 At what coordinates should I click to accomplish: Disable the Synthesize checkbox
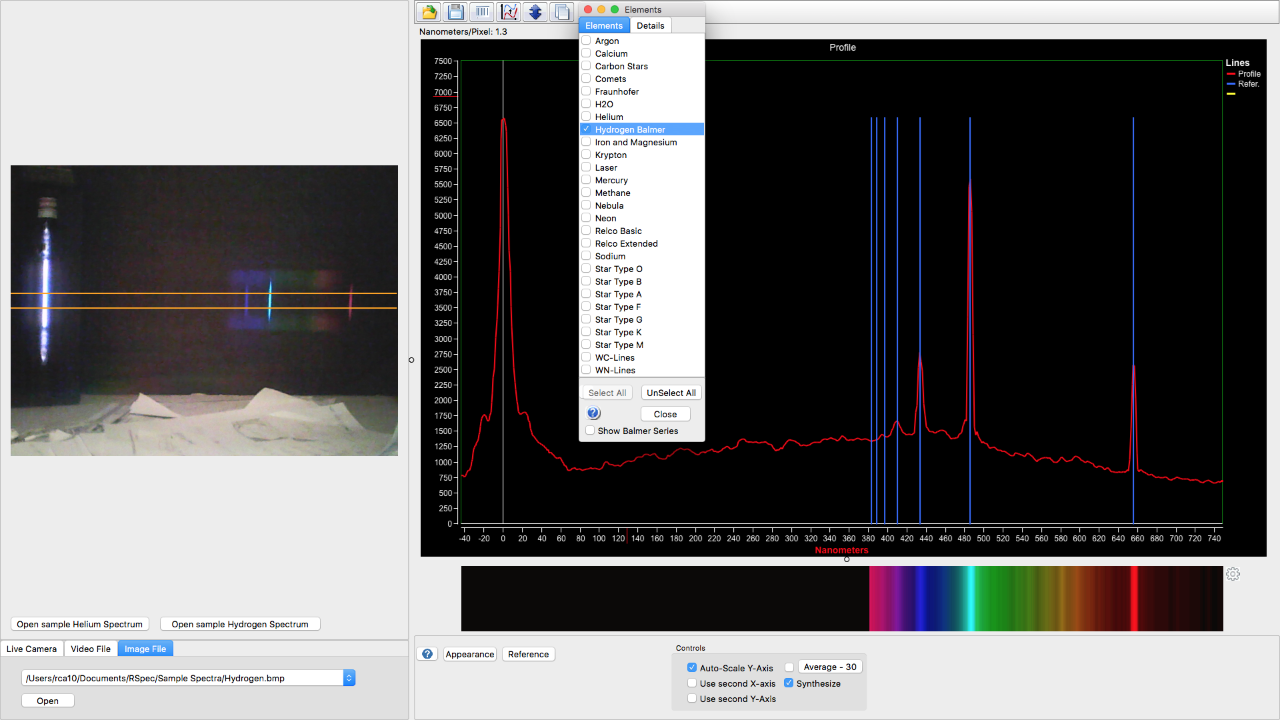click(789, 683)
